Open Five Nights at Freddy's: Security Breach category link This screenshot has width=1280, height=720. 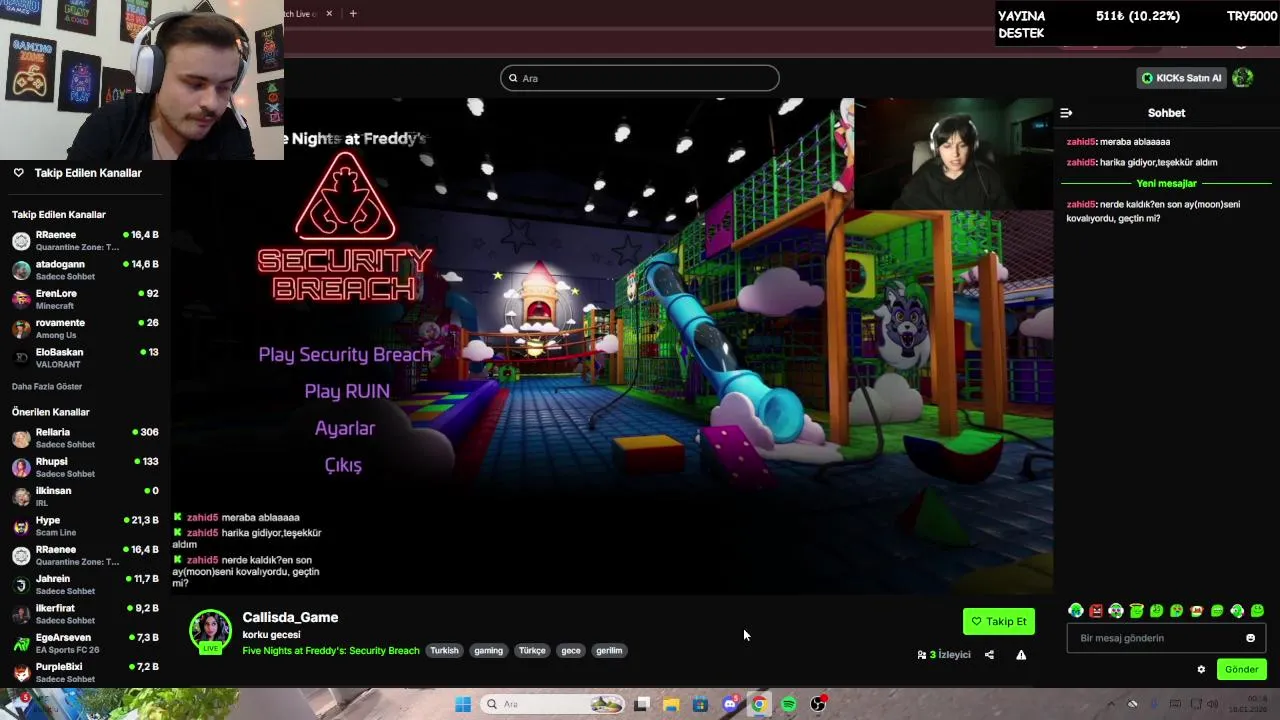331,651
